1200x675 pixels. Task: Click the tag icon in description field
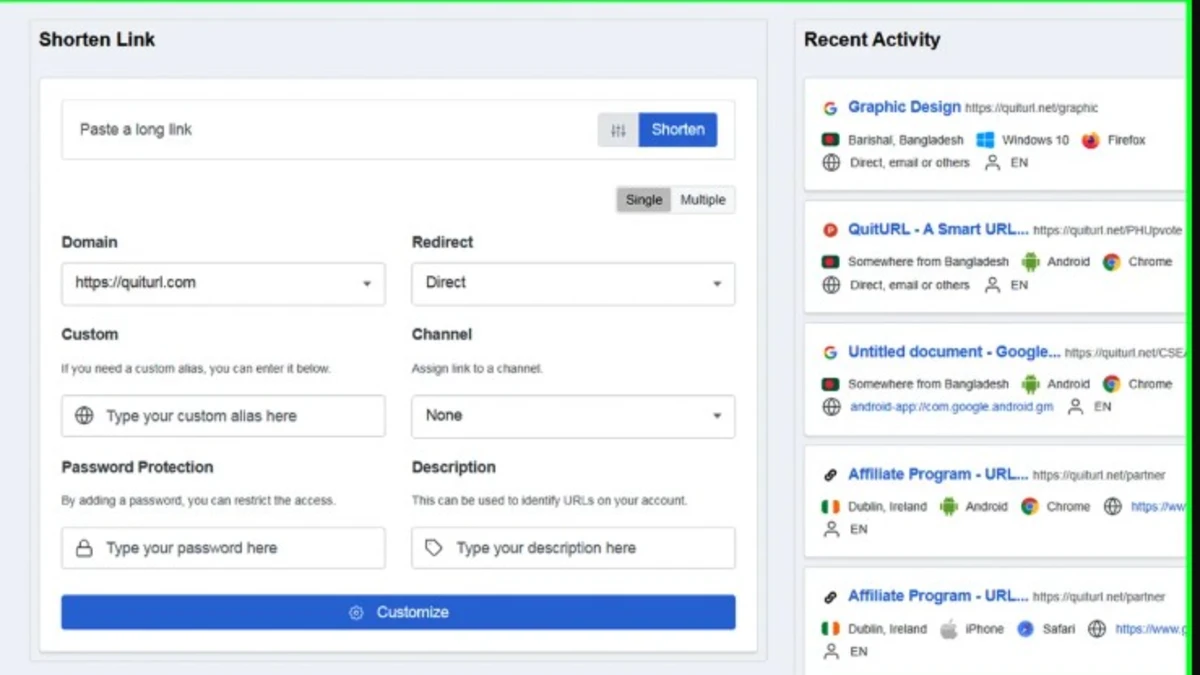[x=434, y=548]
